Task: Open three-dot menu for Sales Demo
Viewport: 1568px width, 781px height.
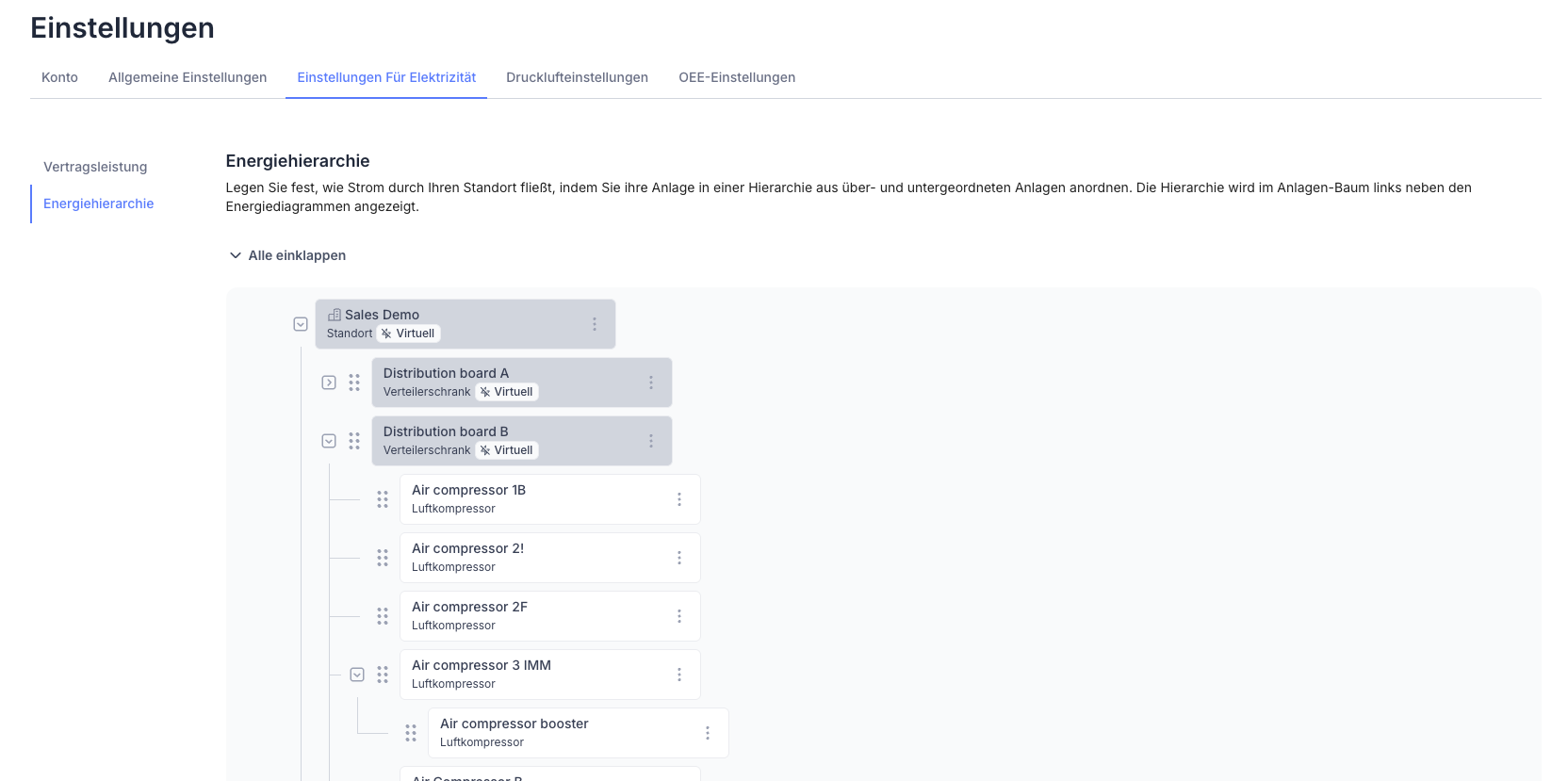Action: pyautogui.click(x=594, y=324)
